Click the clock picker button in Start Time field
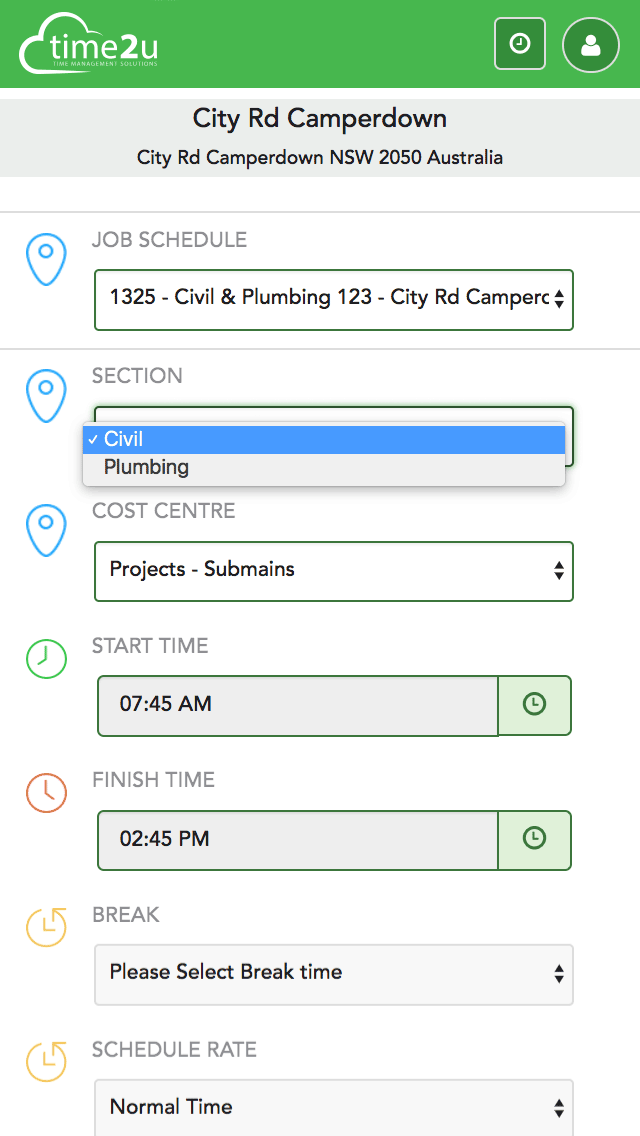The width and height of the screenshot is (640, 1136). (x=535, y=705)
